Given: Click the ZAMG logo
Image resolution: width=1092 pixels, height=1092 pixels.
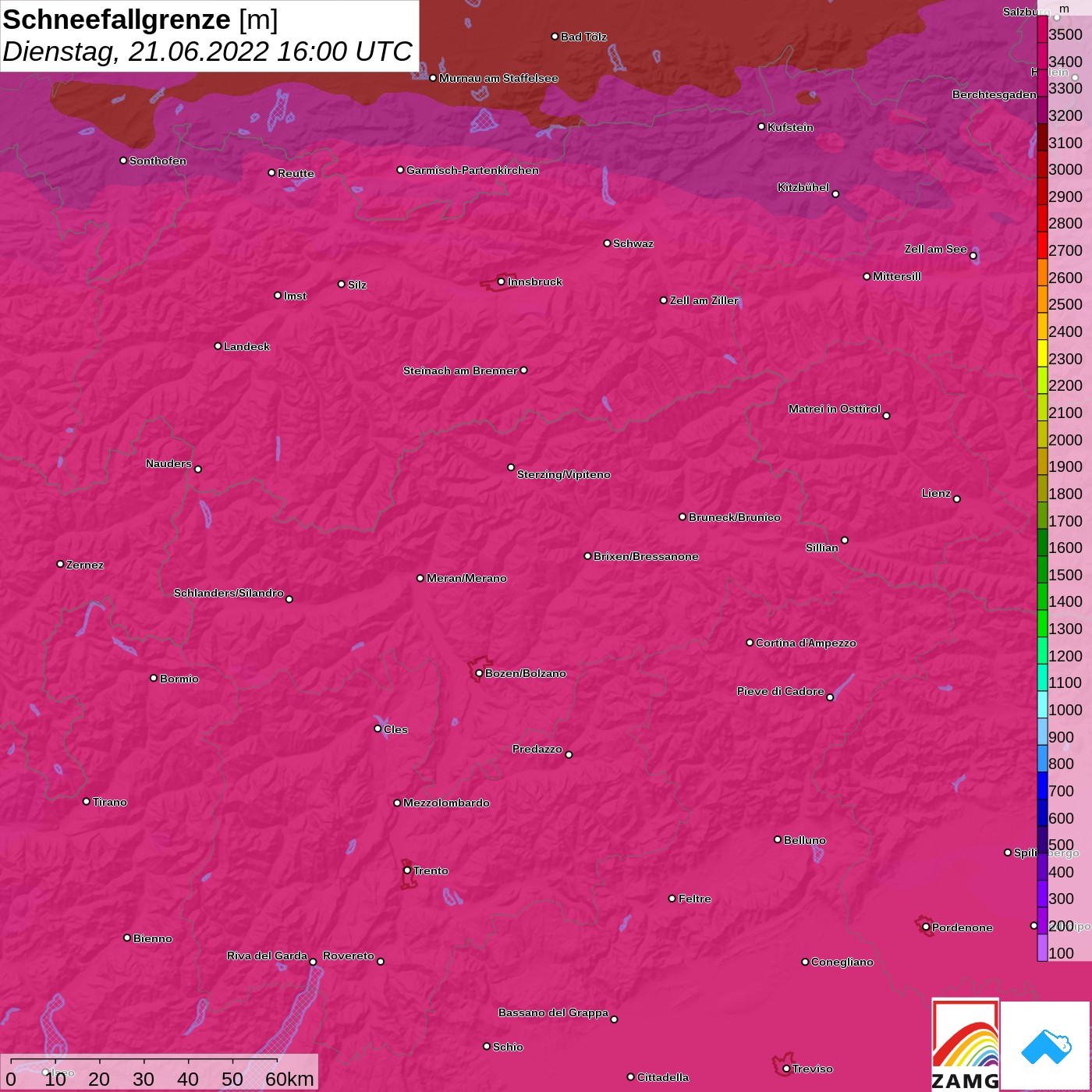Looking at the screenshot, I should tap(966, 1045).
